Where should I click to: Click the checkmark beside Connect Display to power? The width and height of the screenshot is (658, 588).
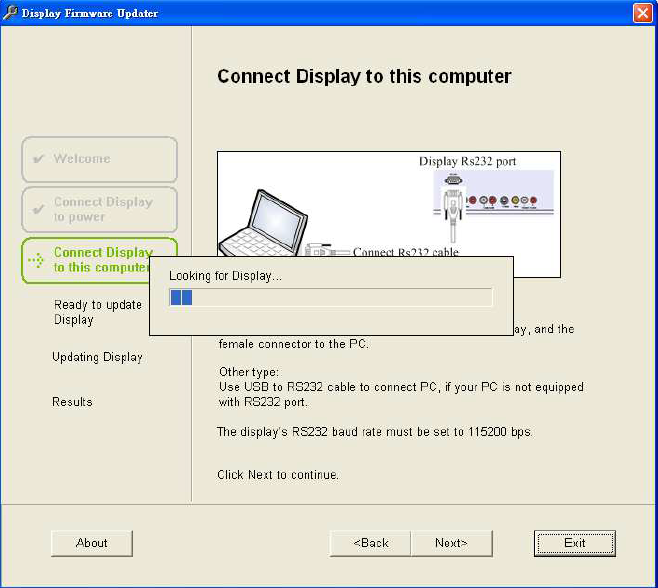point(38,209)
